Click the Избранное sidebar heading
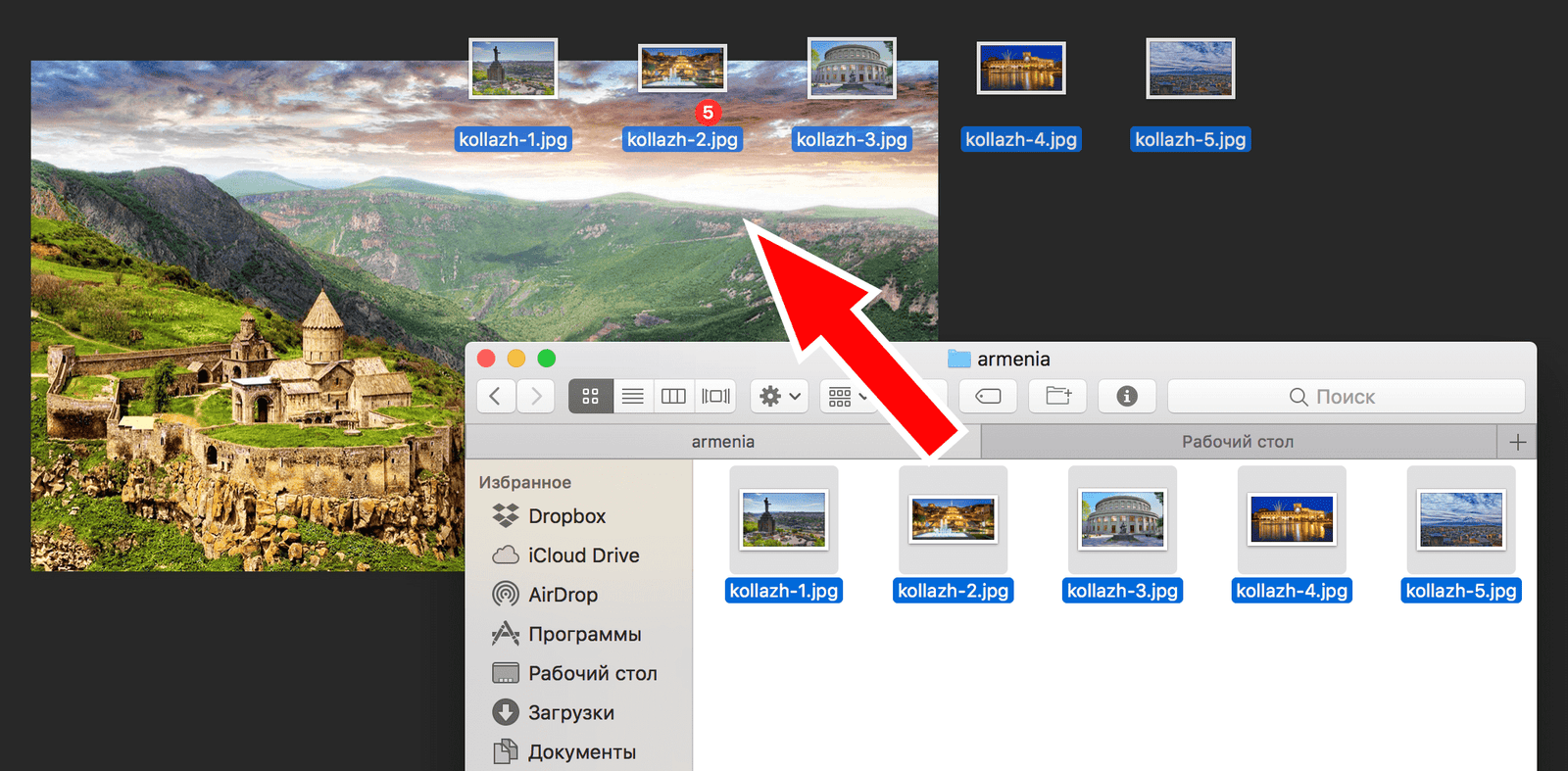1568x771 pixels. click(x=525, y=482)
